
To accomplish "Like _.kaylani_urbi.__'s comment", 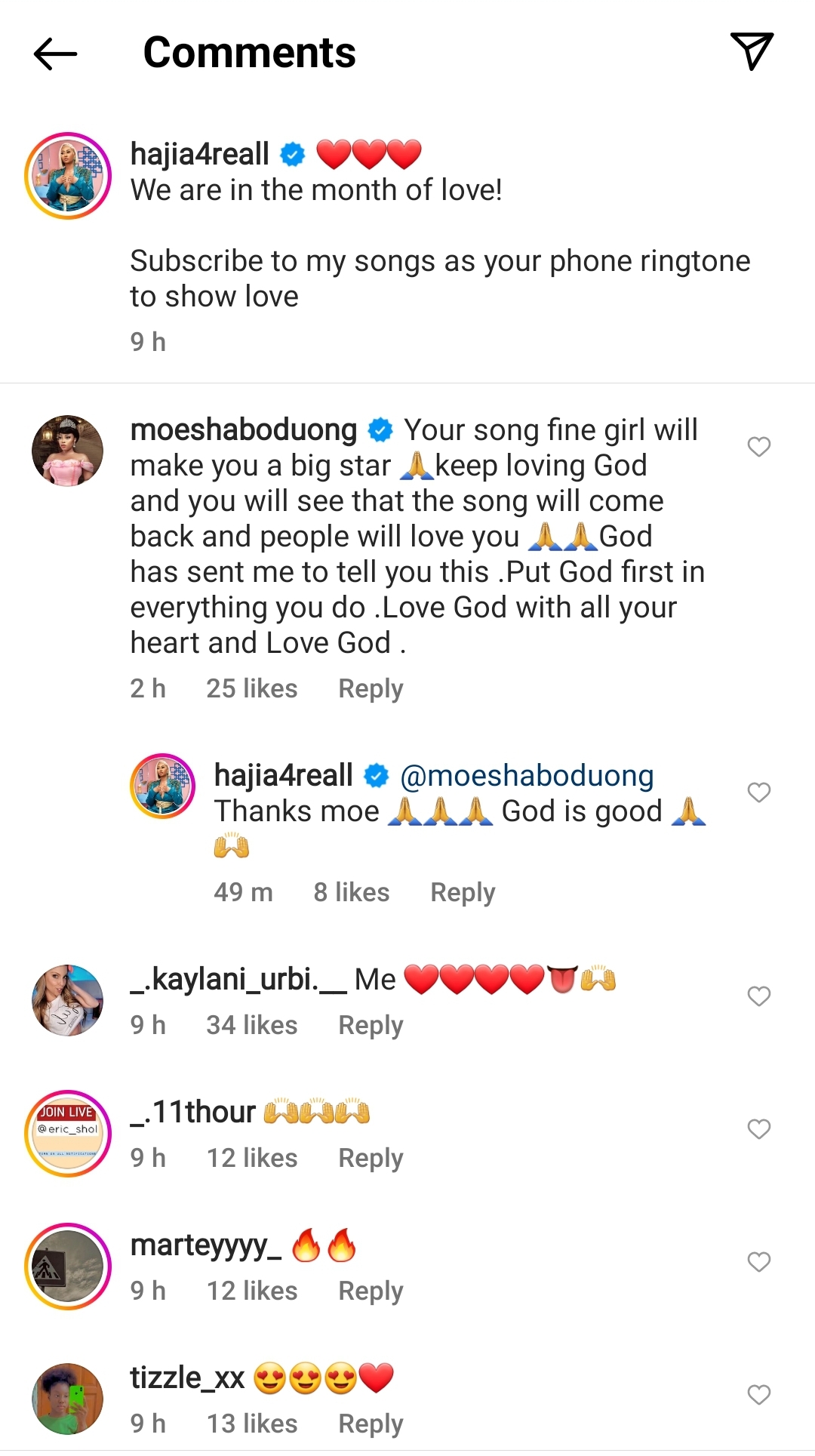I will pos(758,996).
